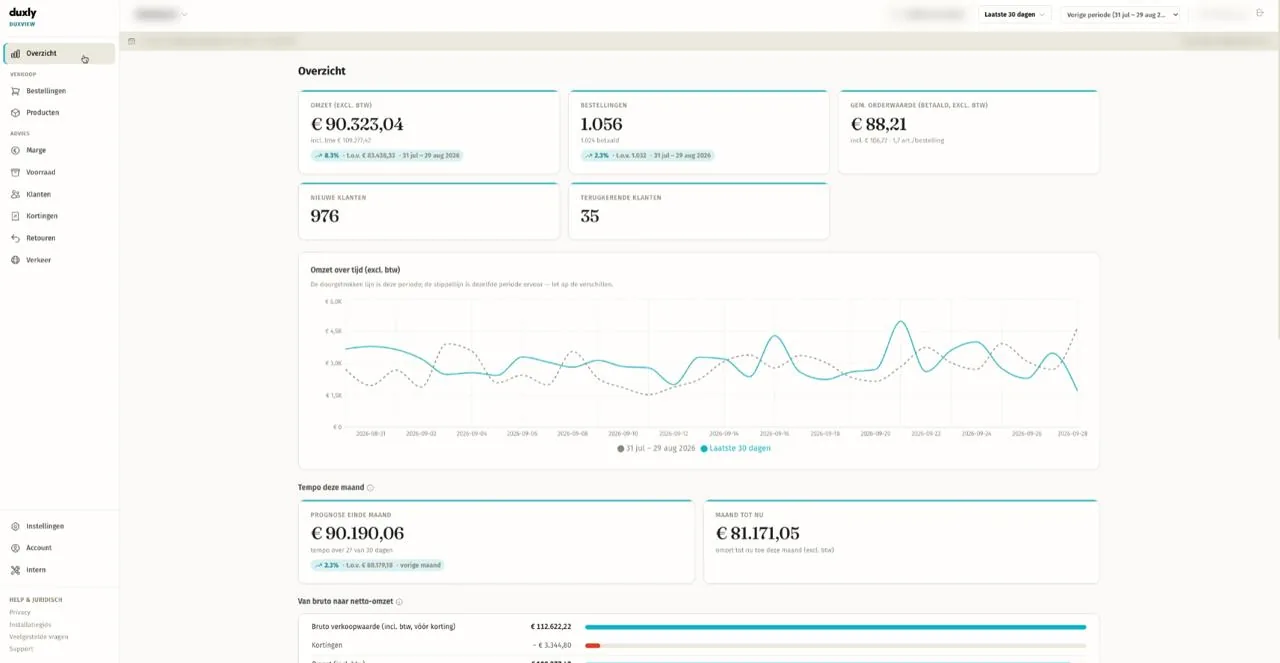
Task: Open the Support link
Action: click(x=21, y=649)
